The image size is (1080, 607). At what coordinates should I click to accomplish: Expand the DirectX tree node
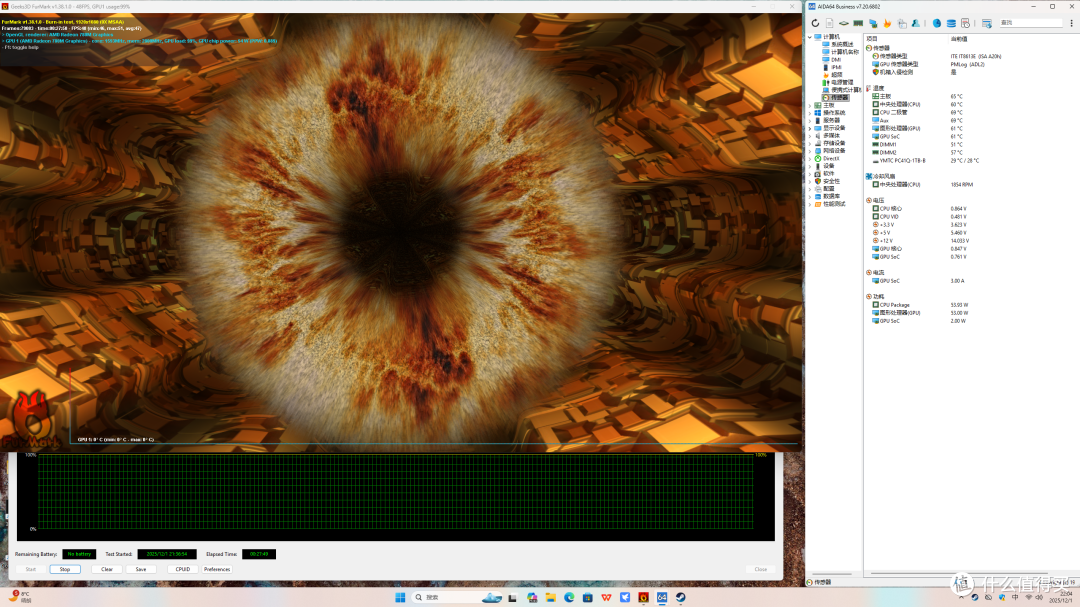(810, 158)
